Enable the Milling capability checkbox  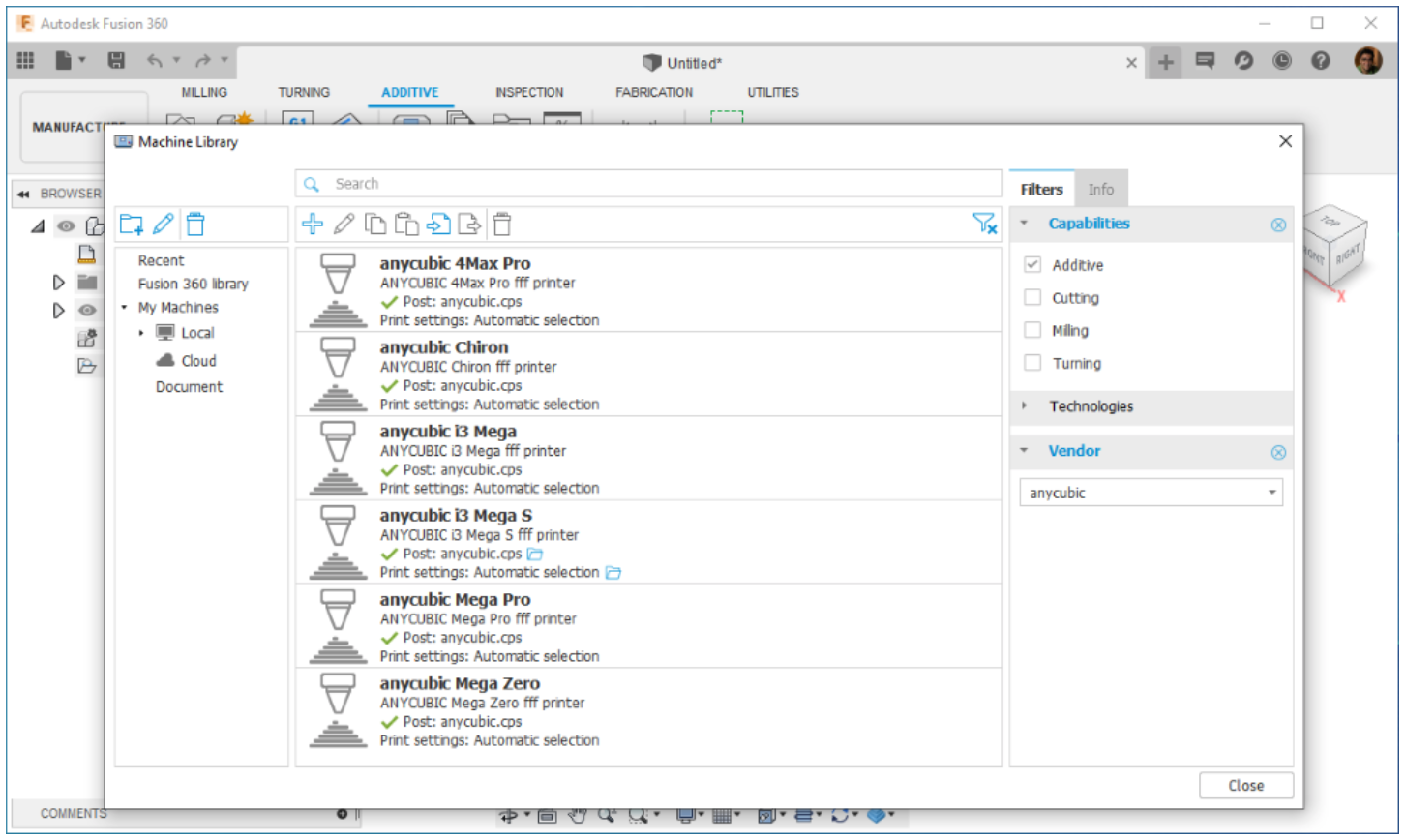pos(1032,331)
